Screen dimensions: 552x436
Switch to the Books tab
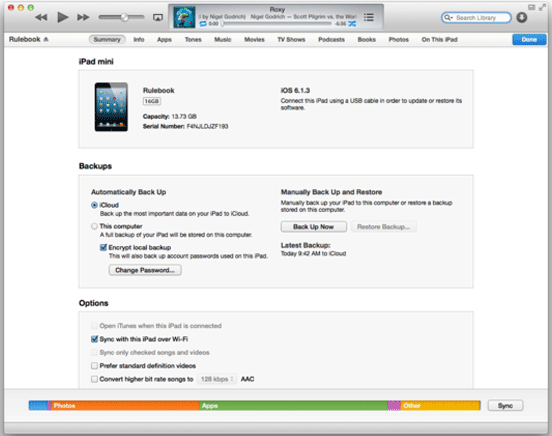[x=367, y=39]
